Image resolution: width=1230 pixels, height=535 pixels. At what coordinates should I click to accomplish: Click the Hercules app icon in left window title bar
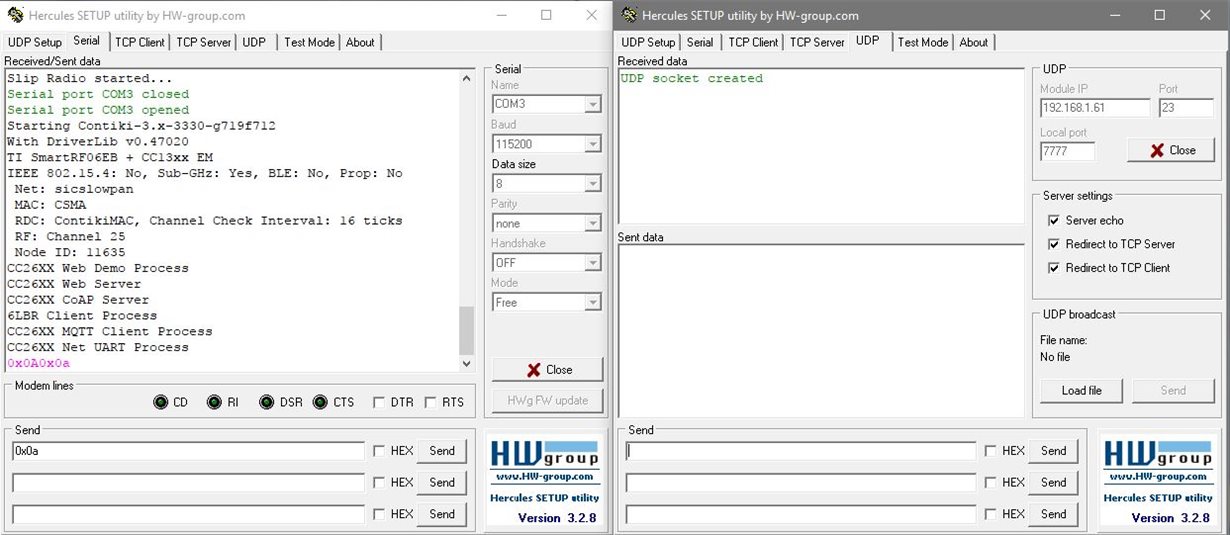[x=15, y=15]
